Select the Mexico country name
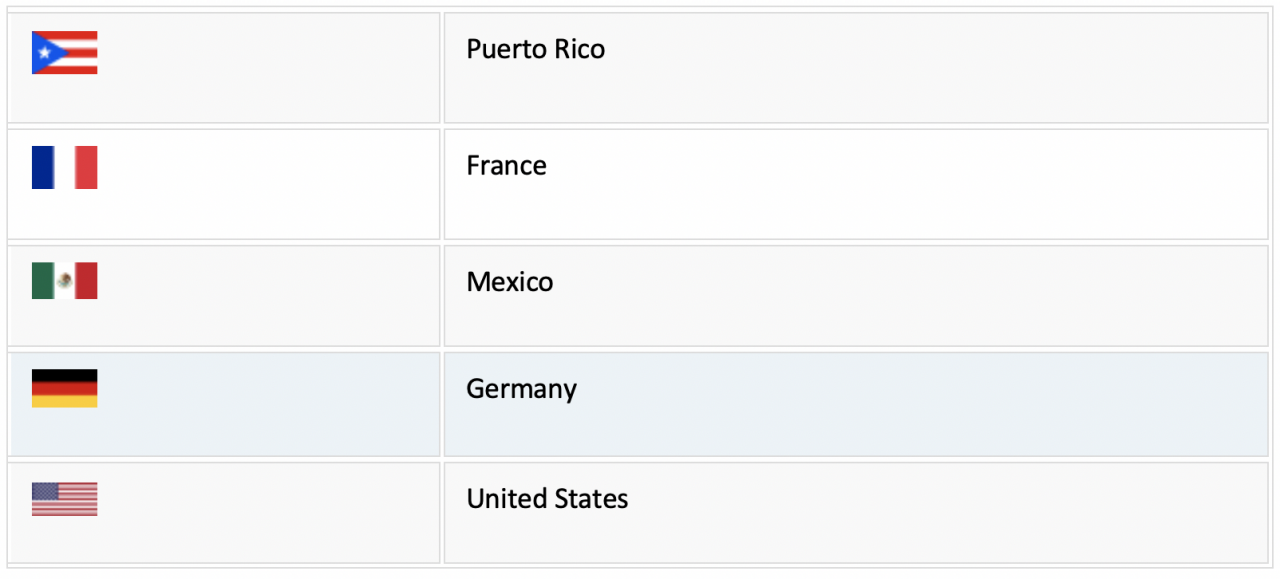The height and width of the screenshot is (579, 1280). tap(509, 281)
